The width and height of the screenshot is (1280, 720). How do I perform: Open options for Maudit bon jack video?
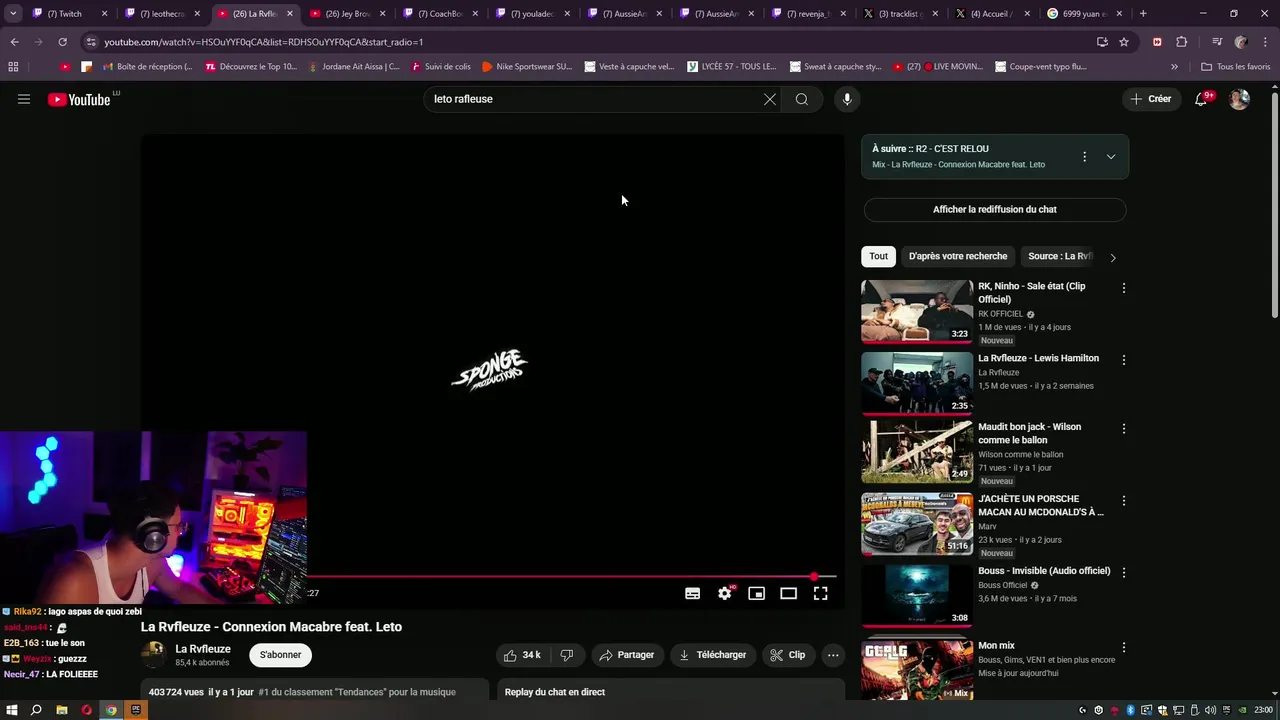1123,429
